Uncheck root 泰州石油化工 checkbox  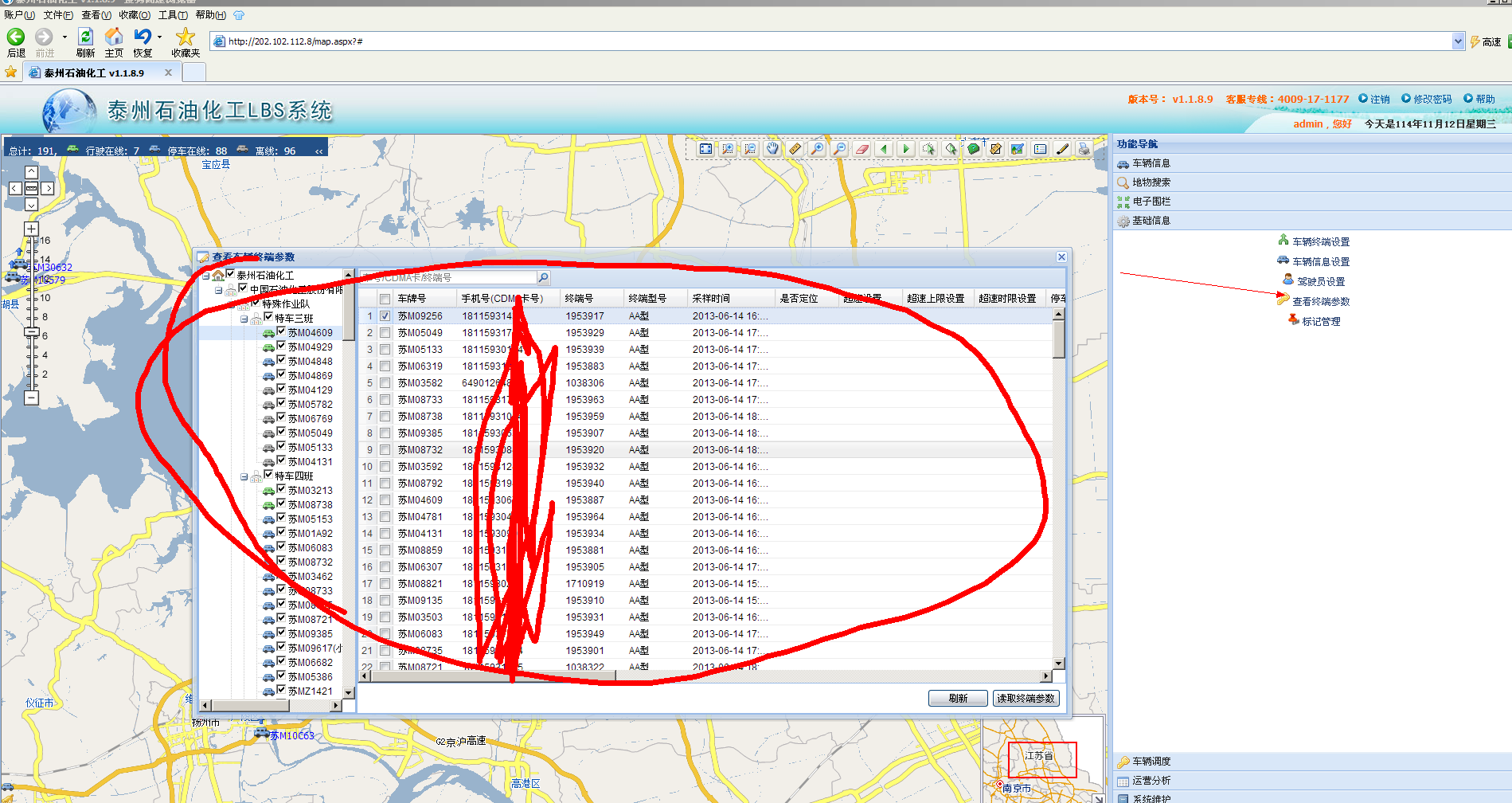[230, 274]
